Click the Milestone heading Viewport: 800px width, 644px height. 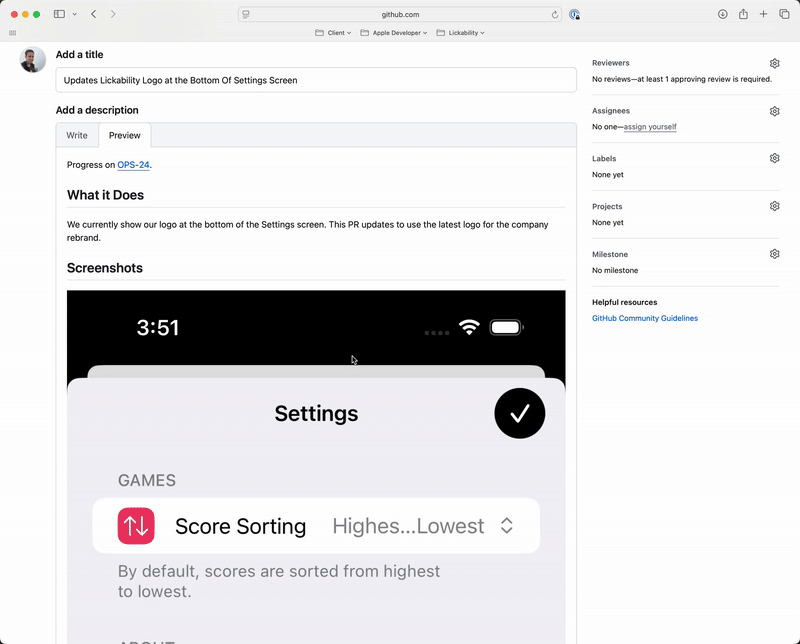point(610,254)
